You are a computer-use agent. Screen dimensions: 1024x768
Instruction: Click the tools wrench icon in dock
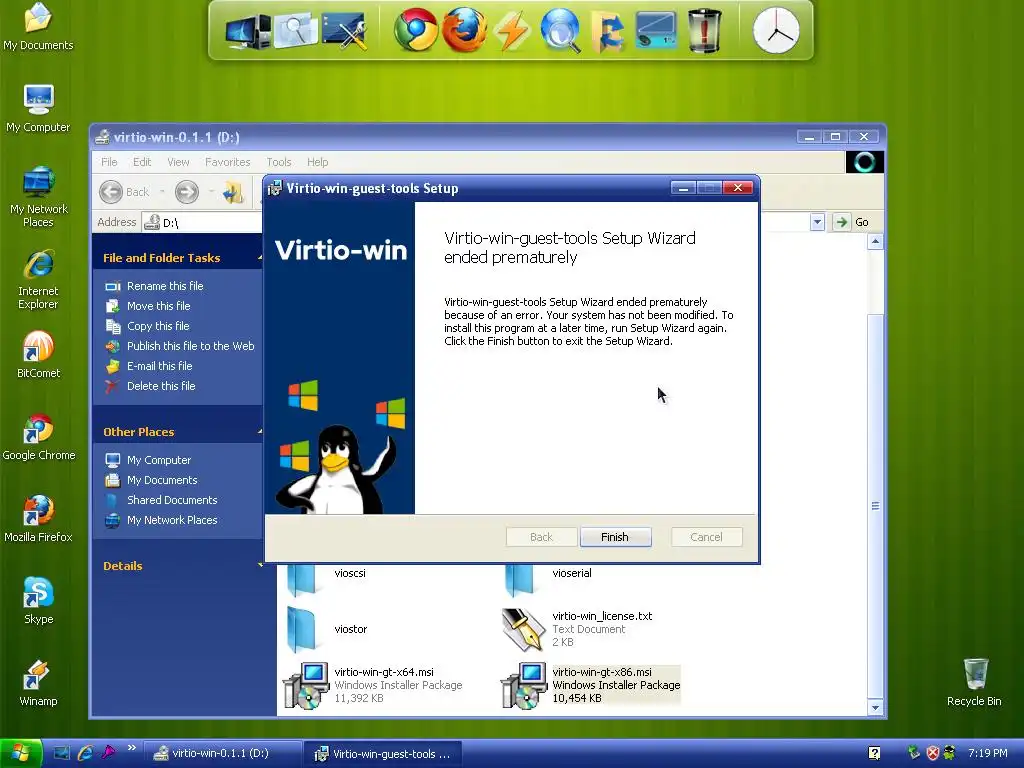(x=344, y=31)
